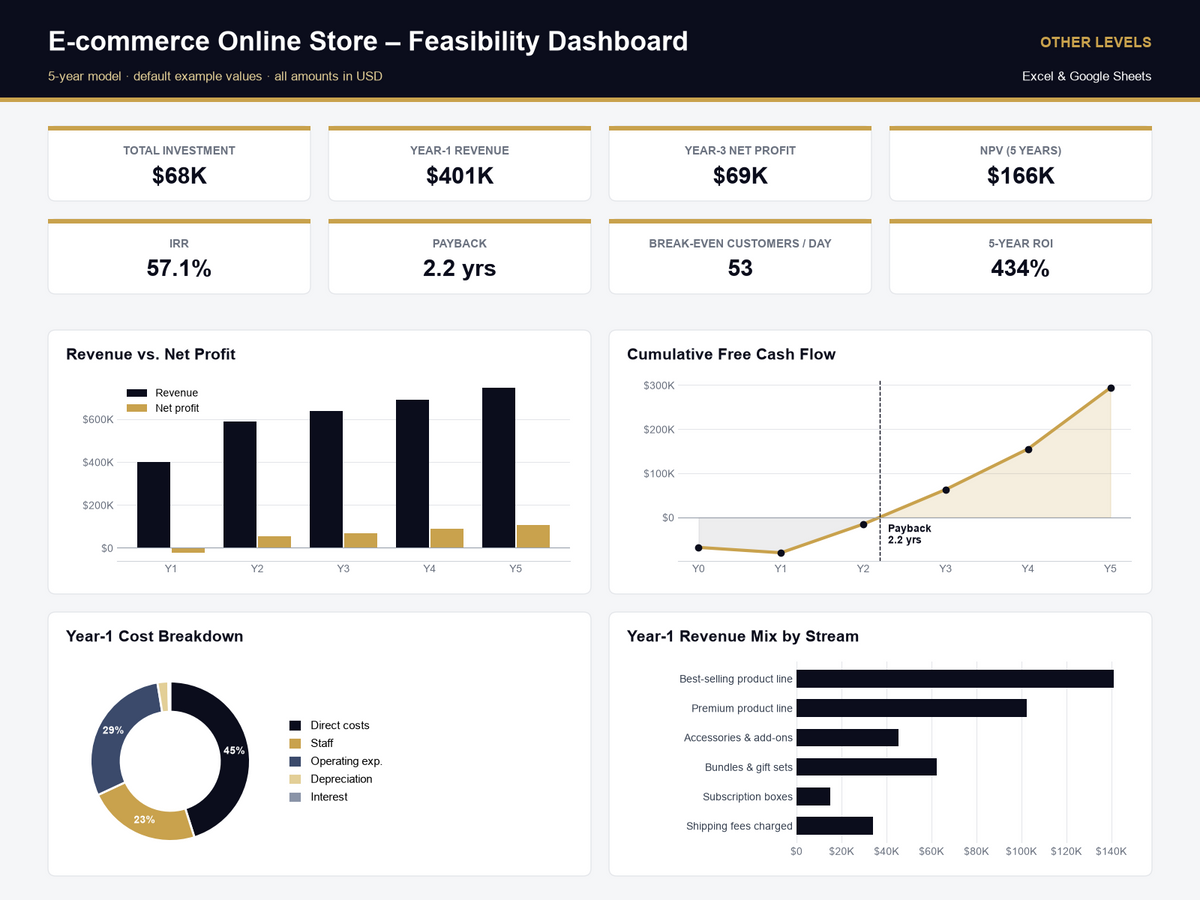
Task: Click the Staff legend swatch
Action: click(295, 743)
